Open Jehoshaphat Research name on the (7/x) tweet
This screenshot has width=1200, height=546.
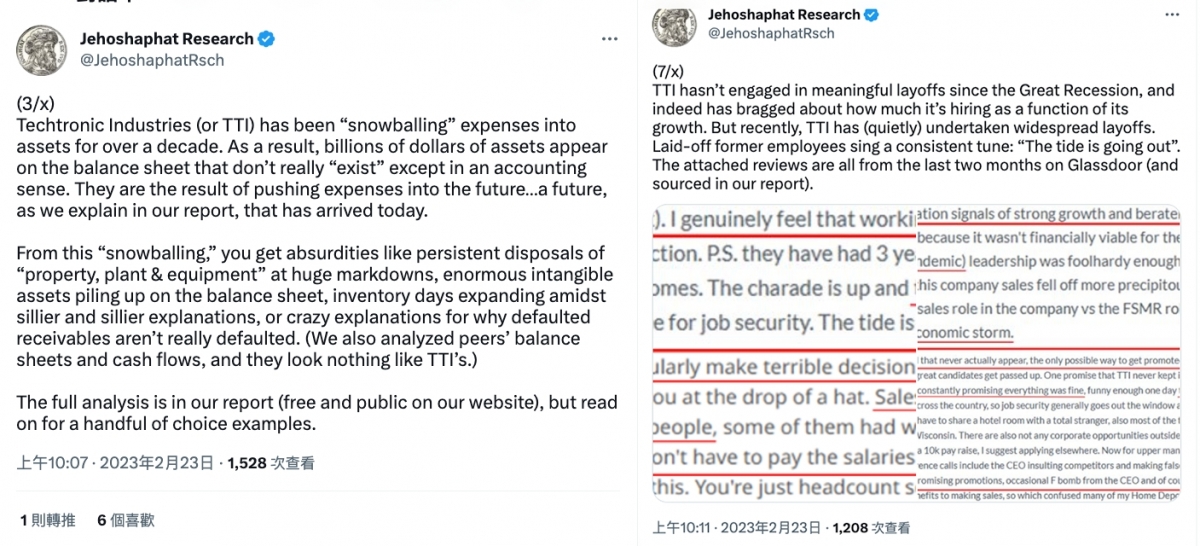point(783,15)
